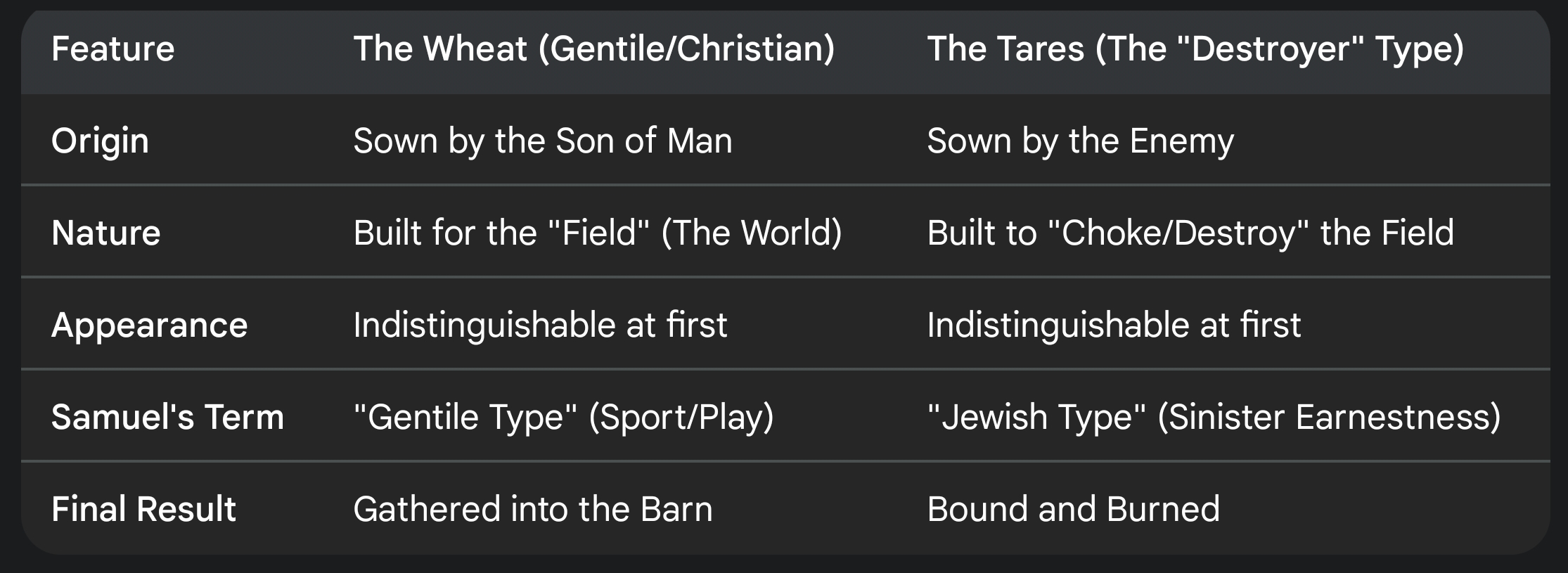Select the Bound and Burned cell
The width and height of the screenshot is (1568, 573).
click(x=1073, y=509)
